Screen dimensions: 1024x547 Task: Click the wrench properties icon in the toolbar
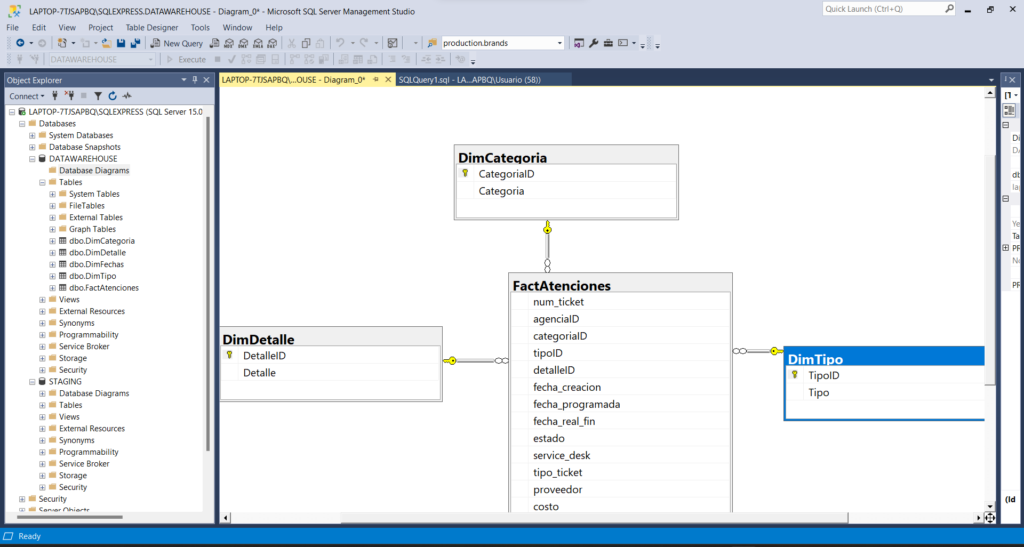[x=593, y=43]
